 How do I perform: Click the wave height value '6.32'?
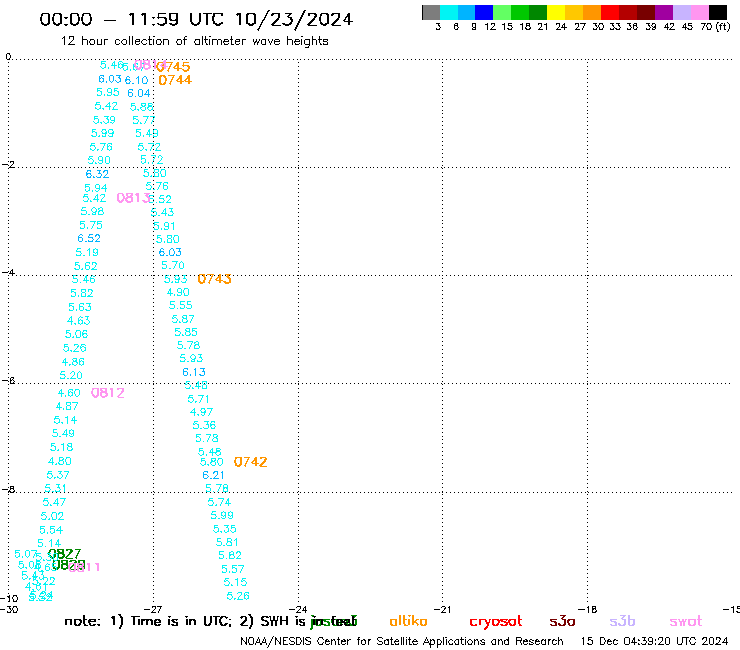click(97, 174)
